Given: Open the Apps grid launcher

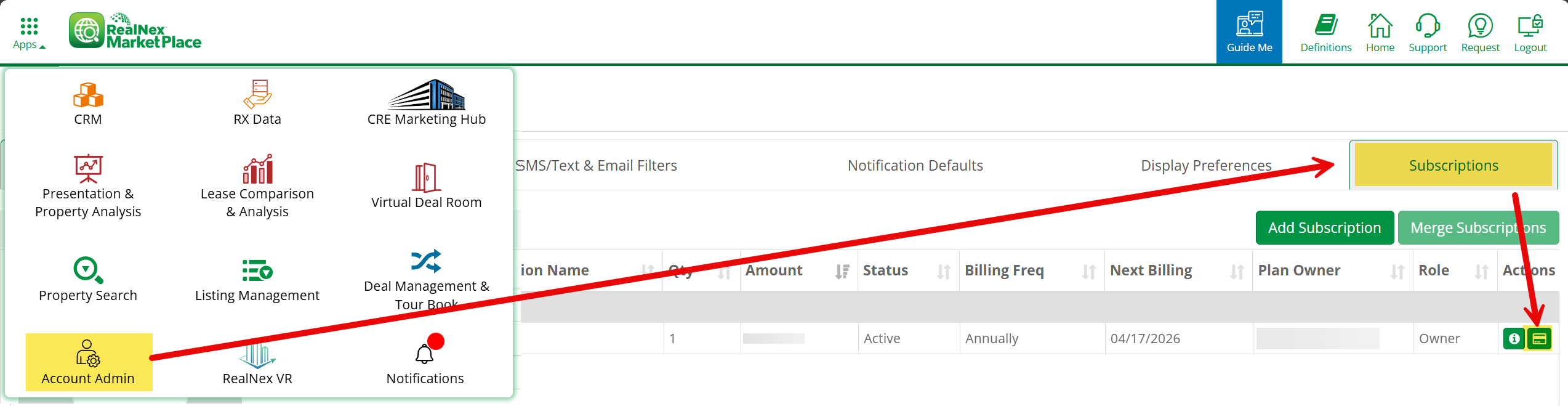Looking at the screenshot, I should (x=29, y=33).
